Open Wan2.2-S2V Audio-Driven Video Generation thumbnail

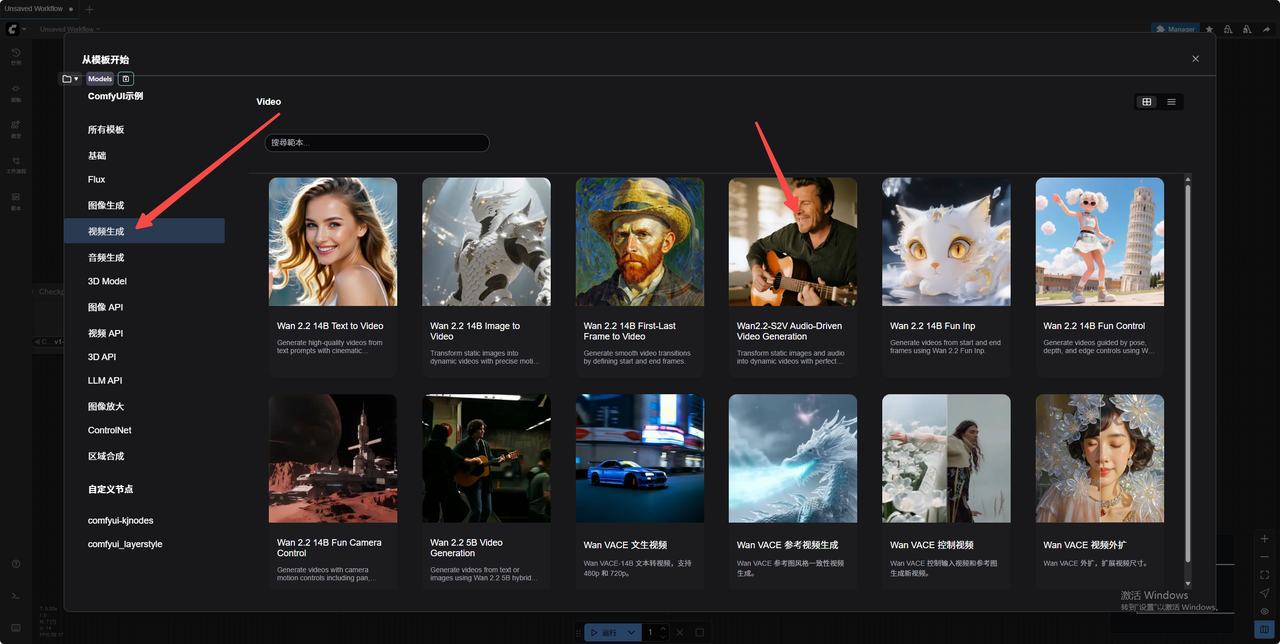click(x=793, y=242)
